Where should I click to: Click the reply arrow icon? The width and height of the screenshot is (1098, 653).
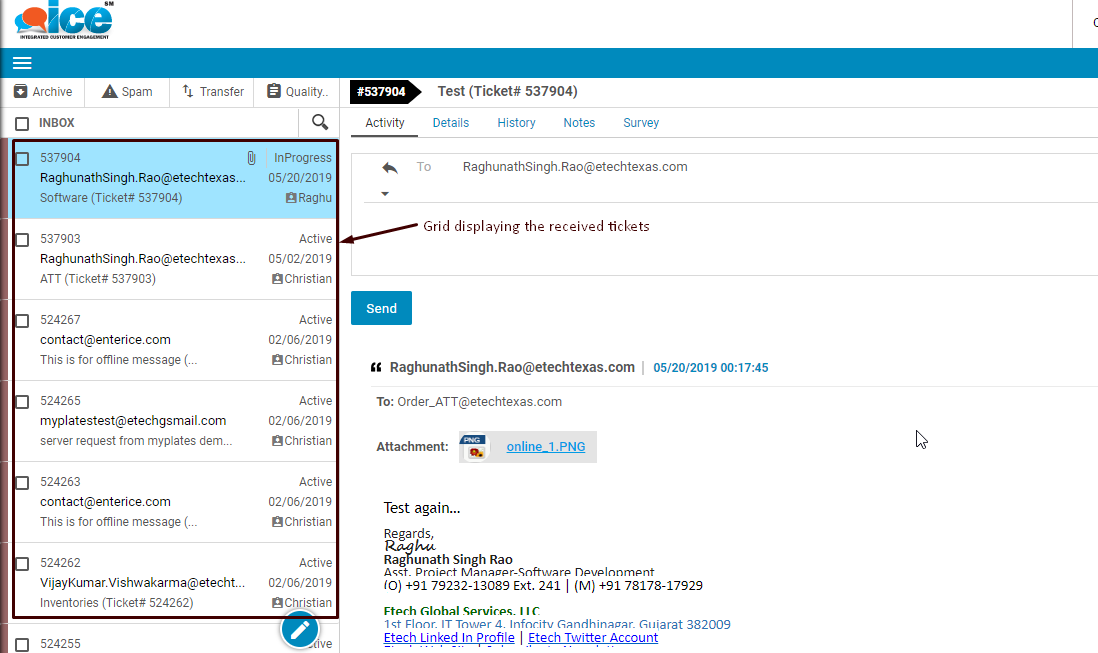click(x=389, y=168)
